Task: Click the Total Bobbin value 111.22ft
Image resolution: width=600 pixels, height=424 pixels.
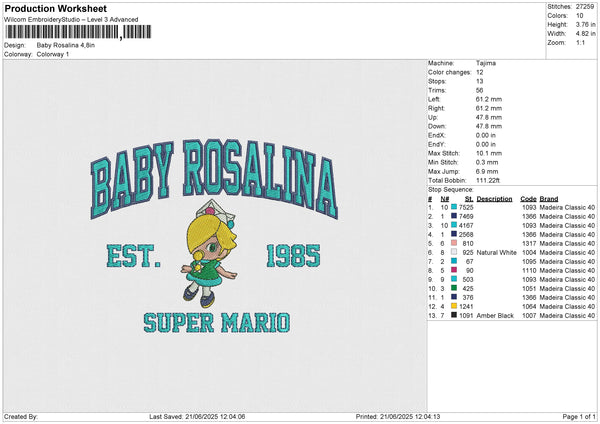Action: click(x=488, y=180)
